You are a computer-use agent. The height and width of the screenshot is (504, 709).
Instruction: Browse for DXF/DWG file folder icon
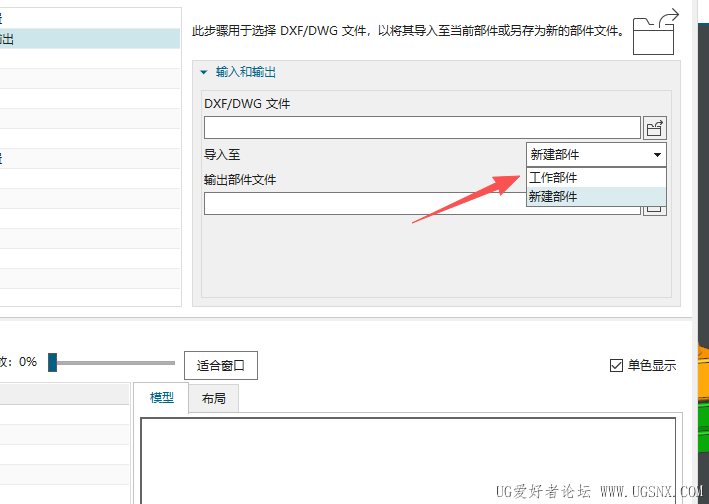pos(654,128)
